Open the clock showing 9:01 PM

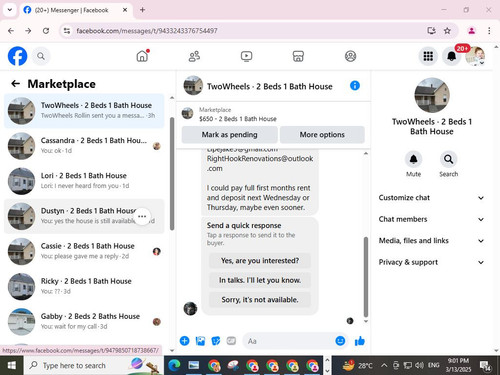pos(458,365)
